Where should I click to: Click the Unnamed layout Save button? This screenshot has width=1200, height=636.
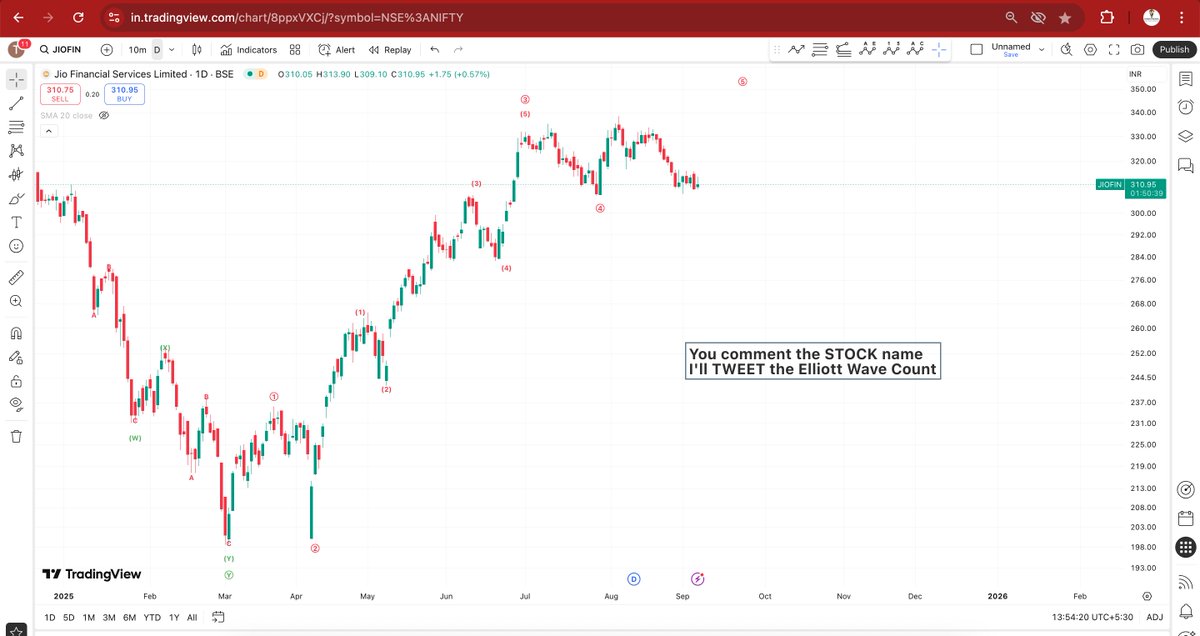(1011, 55)
